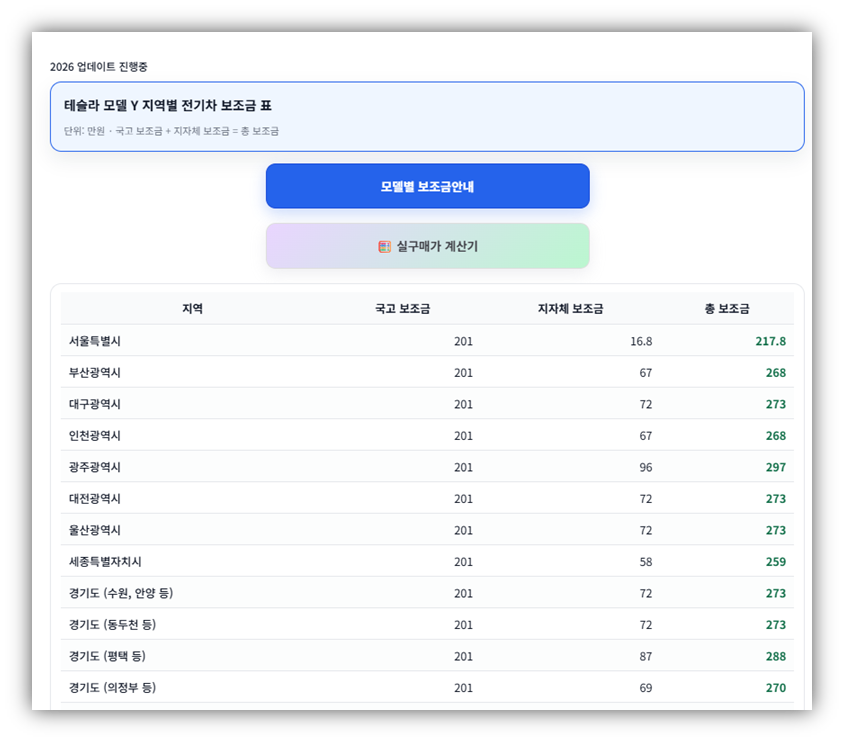Select the 국고 보조금 column header
Viewport: 844px width, 742px height.
403,309
